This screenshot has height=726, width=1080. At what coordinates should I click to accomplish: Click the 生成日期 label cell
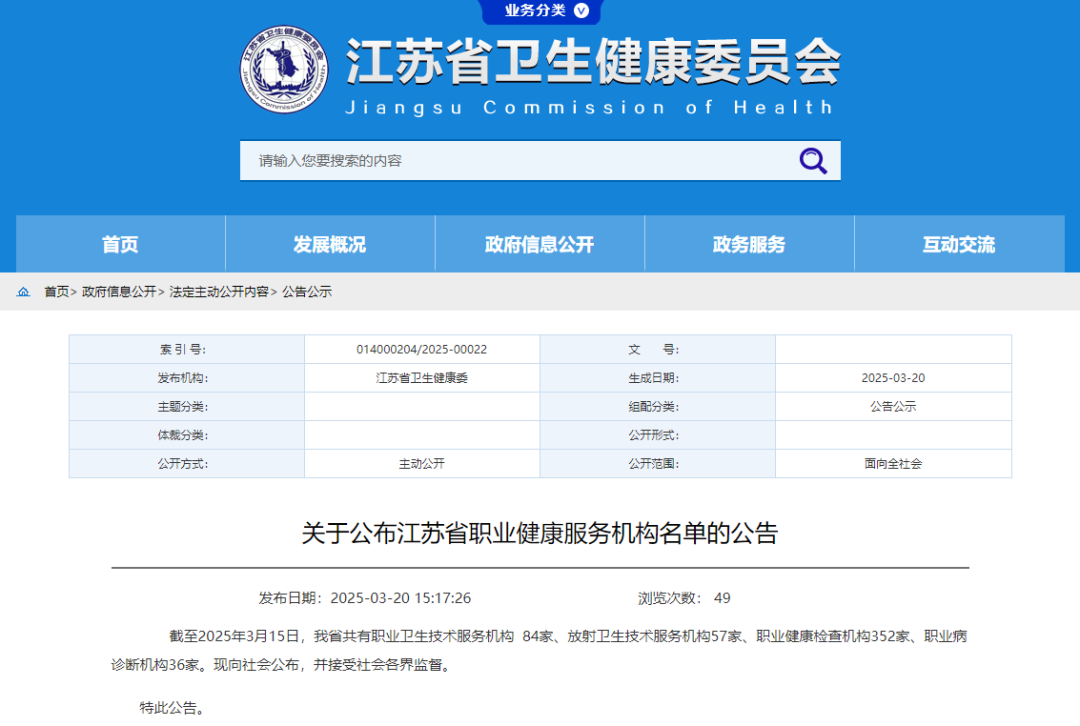pos(658,378)
